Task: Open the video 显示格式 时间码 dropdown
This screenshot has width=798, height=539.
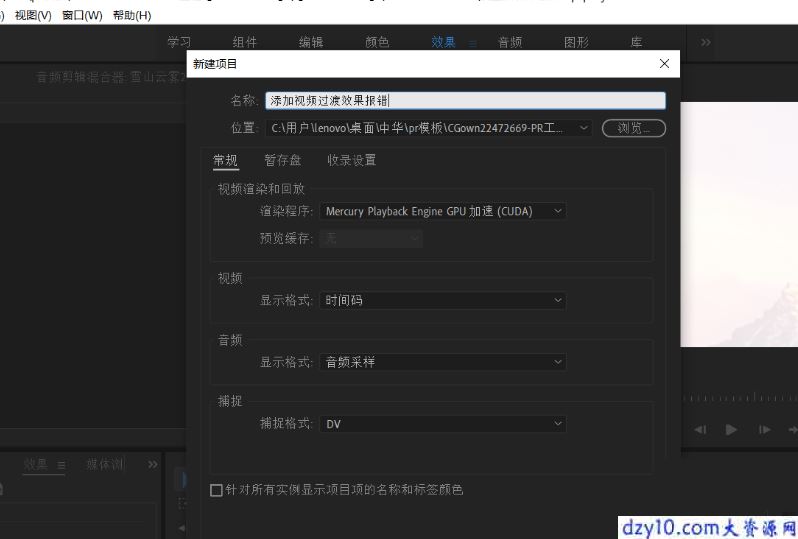Action: click(x=443, y=300)
